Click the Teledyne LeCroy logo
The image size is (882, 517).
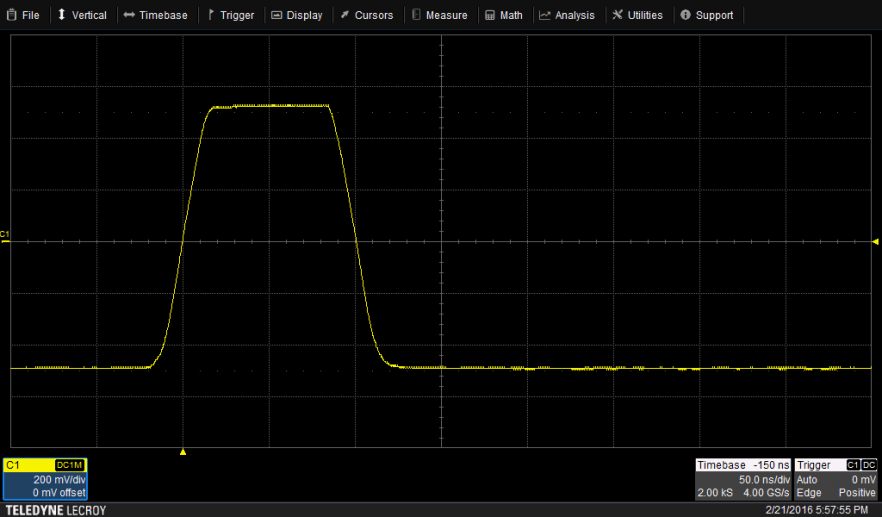click(x=55, y=510)
